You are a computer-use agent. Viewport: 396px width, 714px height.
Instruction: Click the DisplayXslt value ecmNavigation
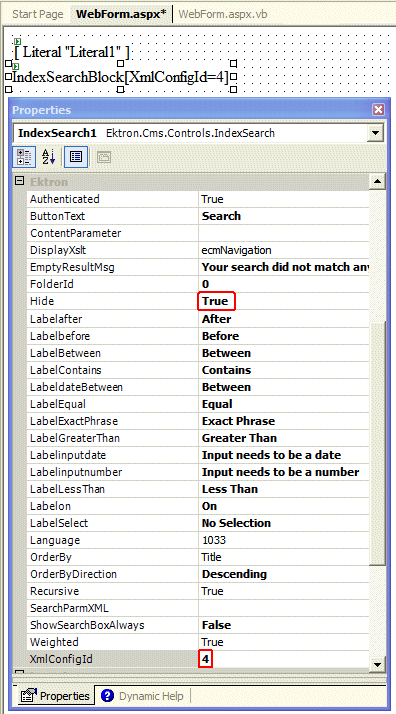tap(236, 250)
